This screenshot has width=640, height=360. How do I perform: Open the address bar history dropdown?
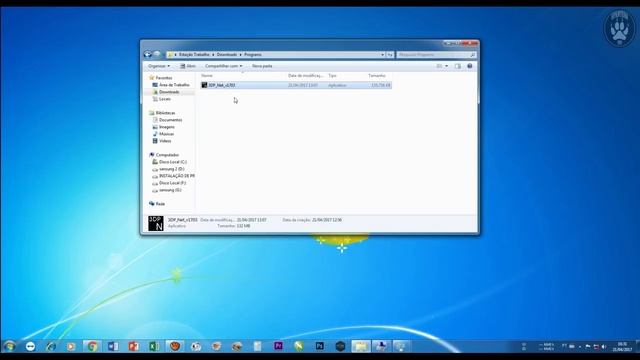(x=382, y=55)
